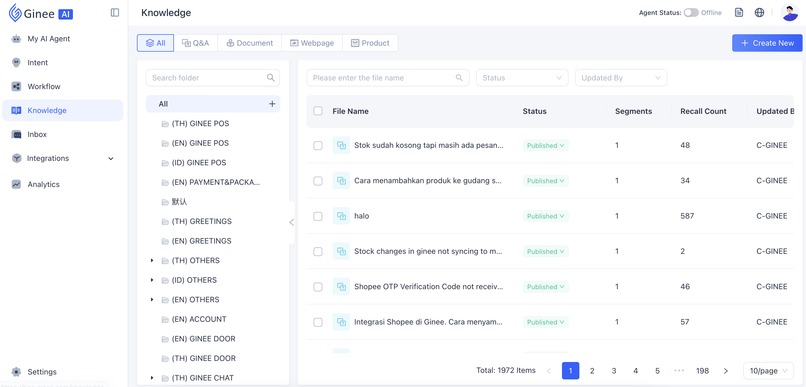Focus the Search folder input

213,78
